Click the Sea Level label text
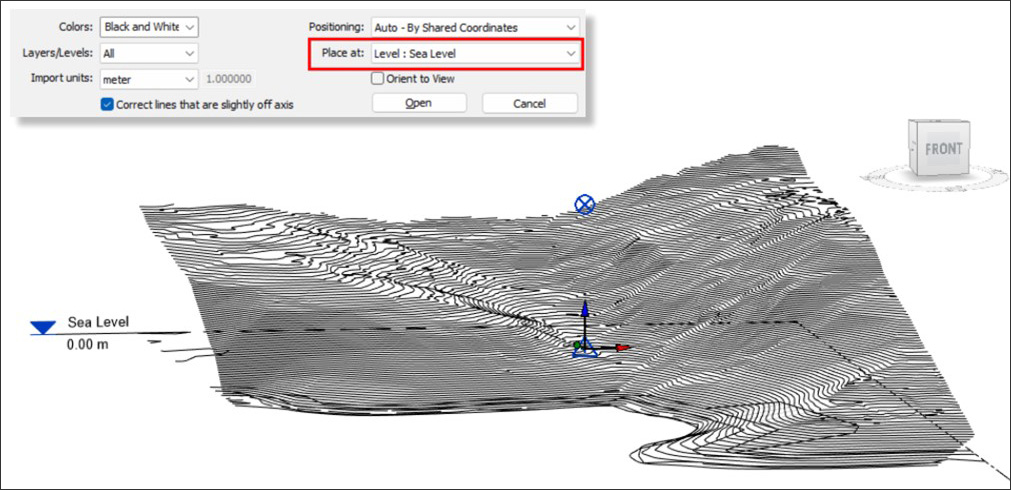 point(99,322)
